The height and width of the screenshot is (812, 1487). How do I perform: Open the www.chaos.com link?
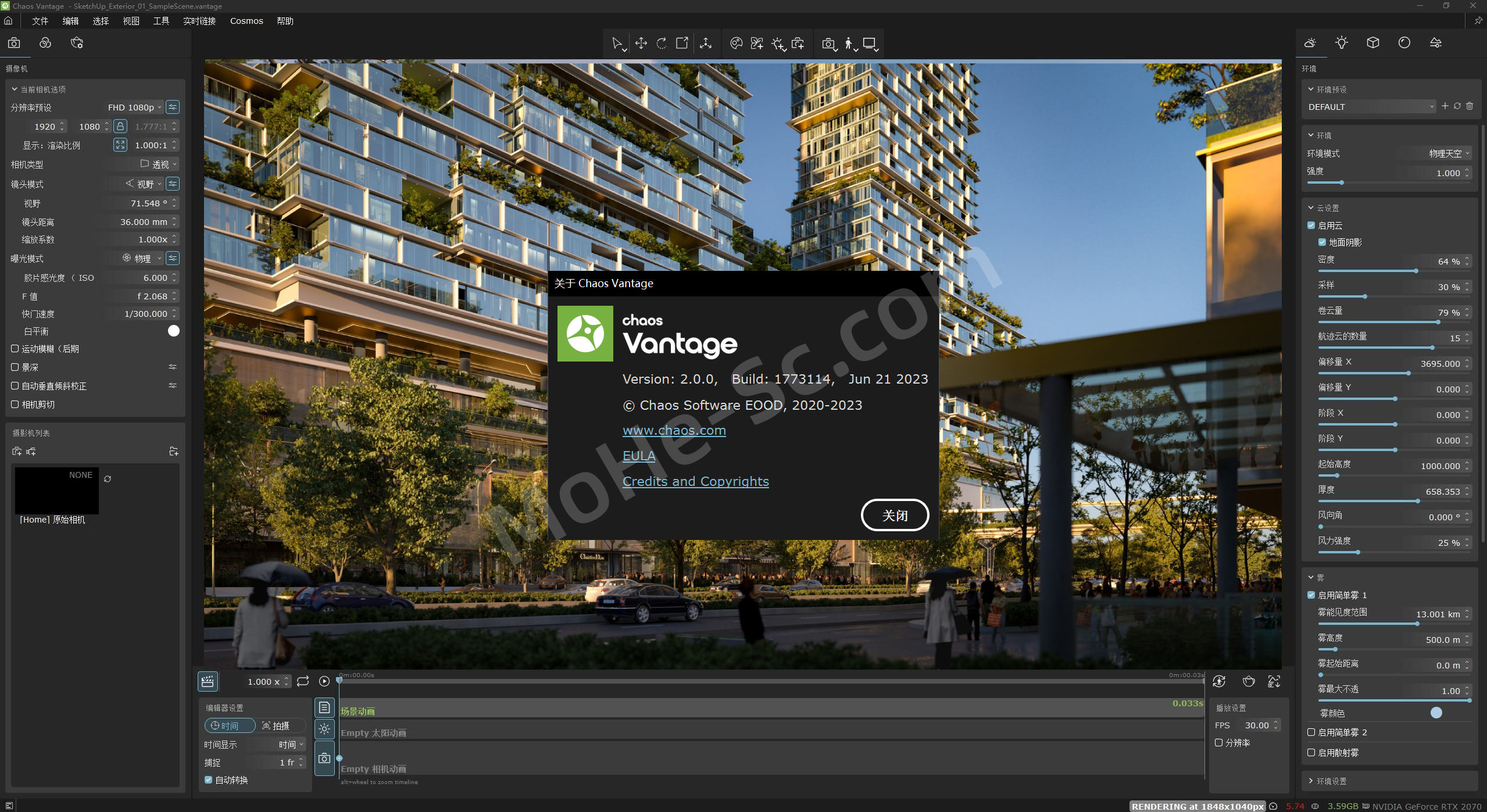coord(674,431)
